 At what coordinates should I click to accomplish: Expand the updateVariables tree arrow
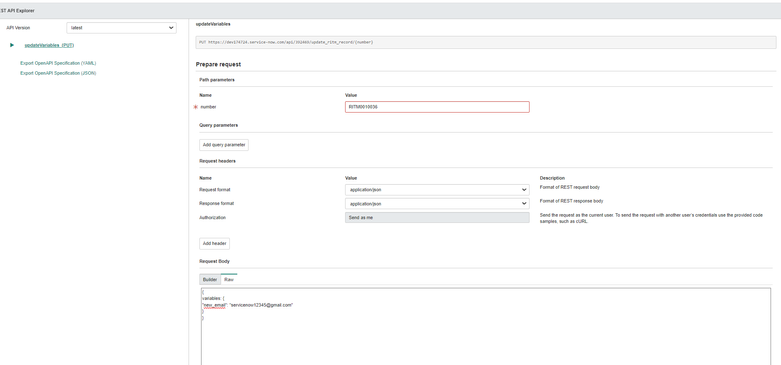(x=12, y=45)
